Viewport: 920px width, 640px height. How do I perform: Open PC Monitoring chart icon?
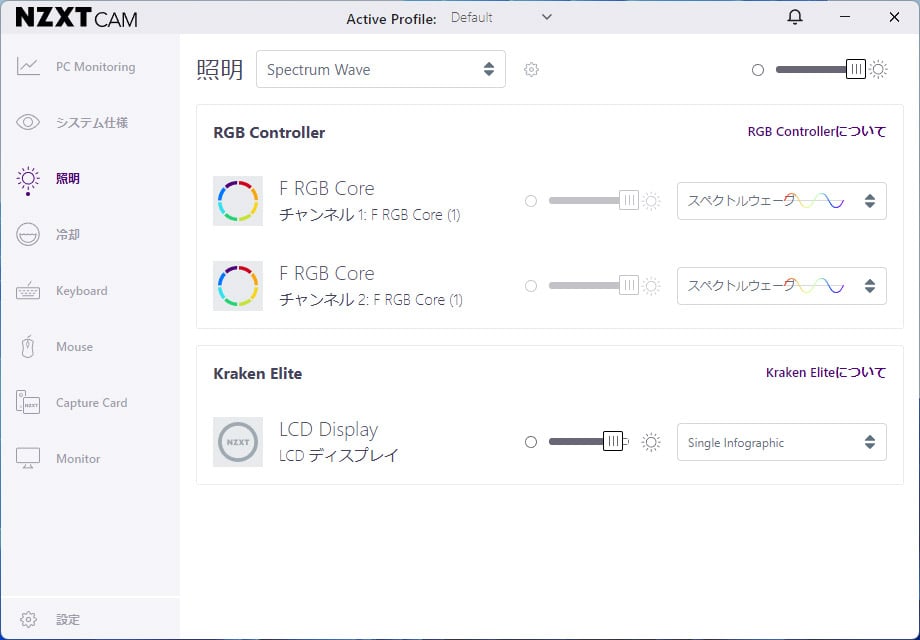click(28, 66)
